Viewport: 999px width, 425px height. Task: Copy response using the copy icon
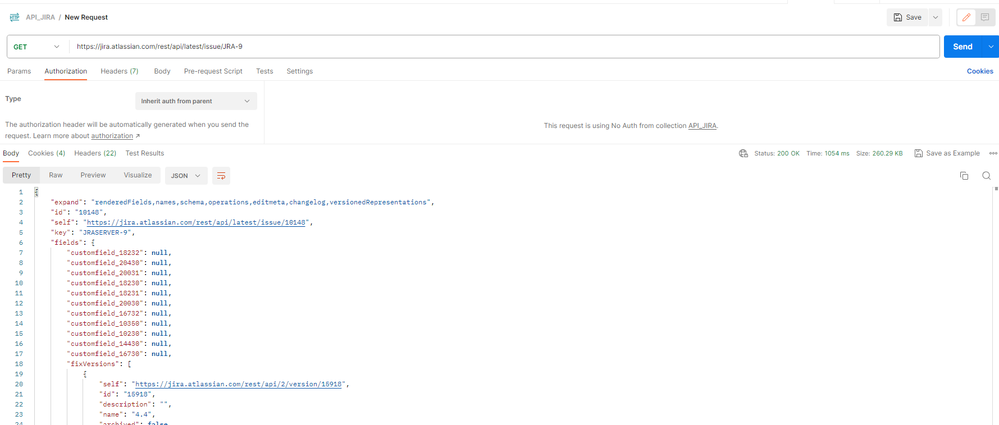click(x=964, y=175)
